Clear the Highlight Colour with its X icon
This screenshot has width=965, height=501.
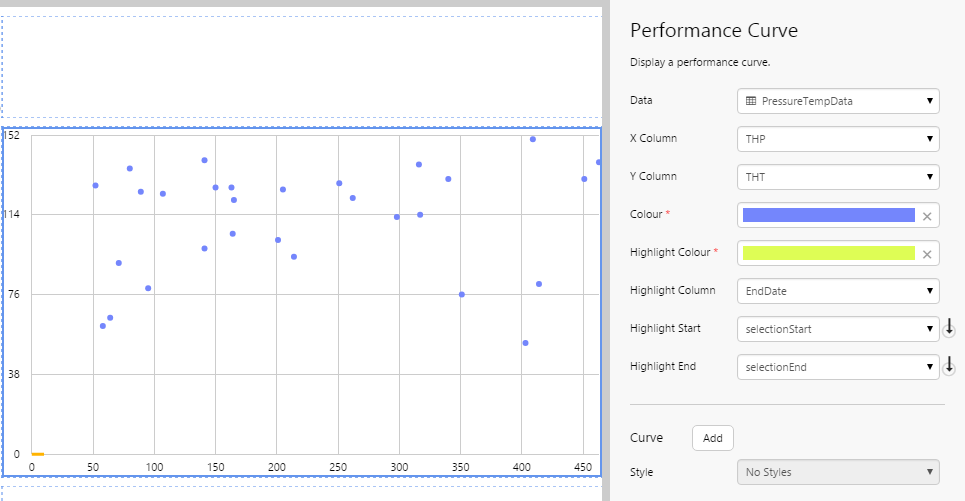point(927,254)
